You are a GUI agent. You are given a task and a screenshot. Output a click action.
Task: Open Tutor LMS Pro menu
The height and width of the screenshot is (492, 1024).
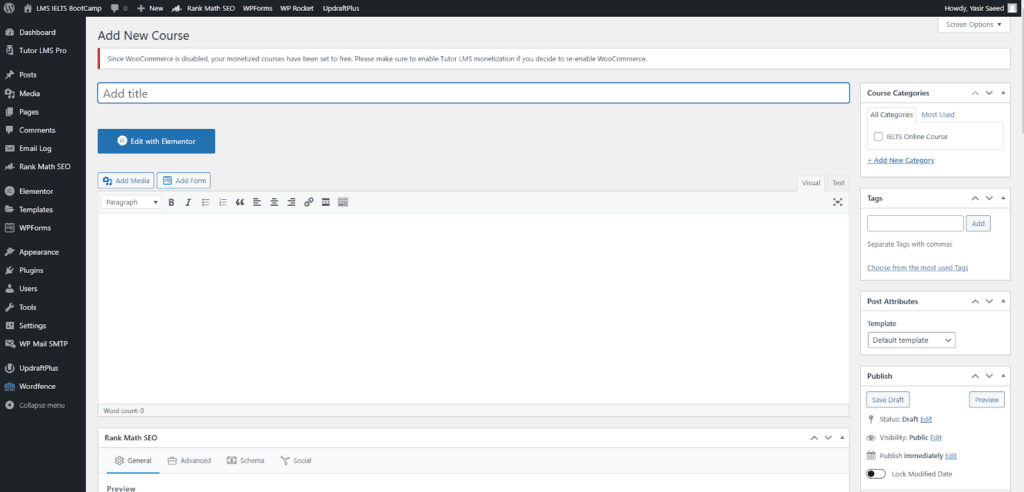(42, 50)
